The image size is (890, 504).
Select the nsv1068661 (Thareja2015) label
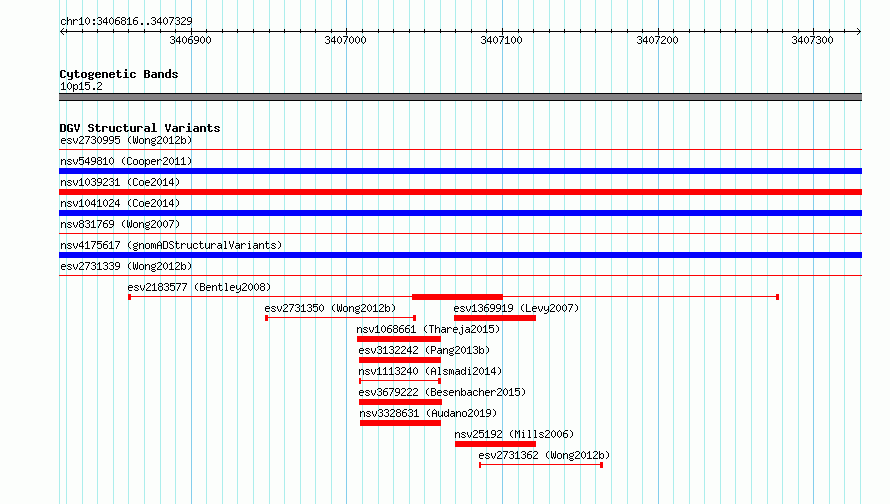[428, 329]
